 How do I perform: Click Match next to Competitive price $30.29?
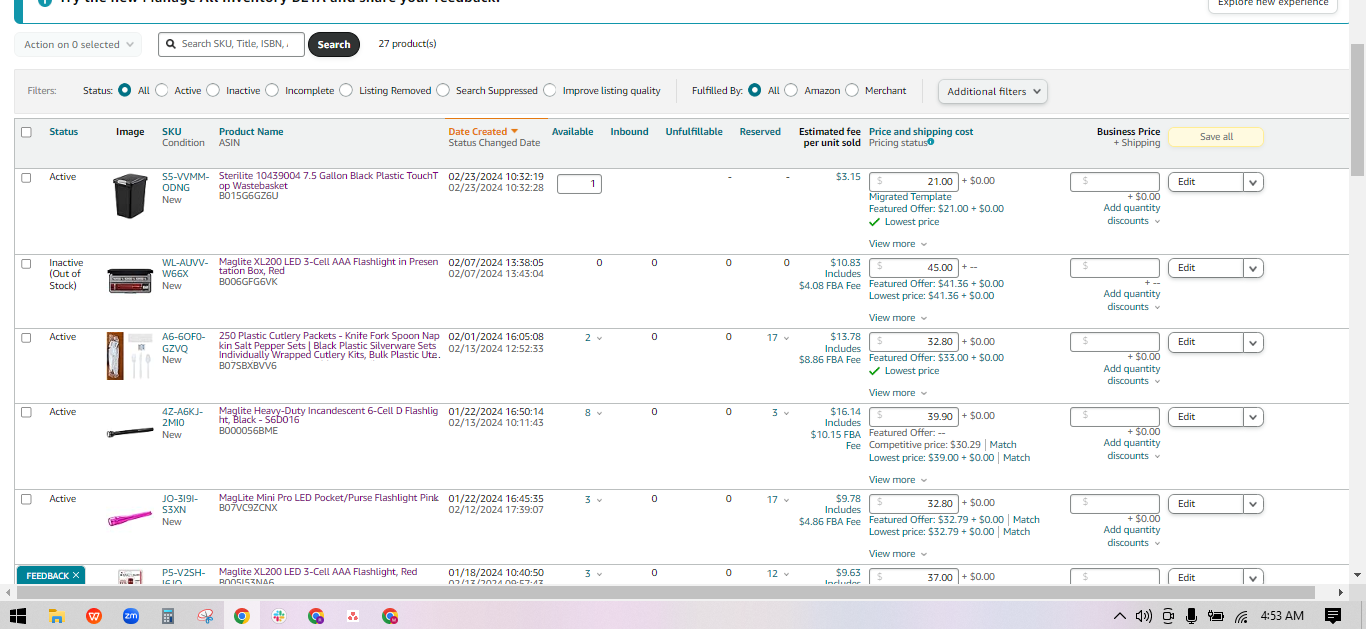point(1003,445)
